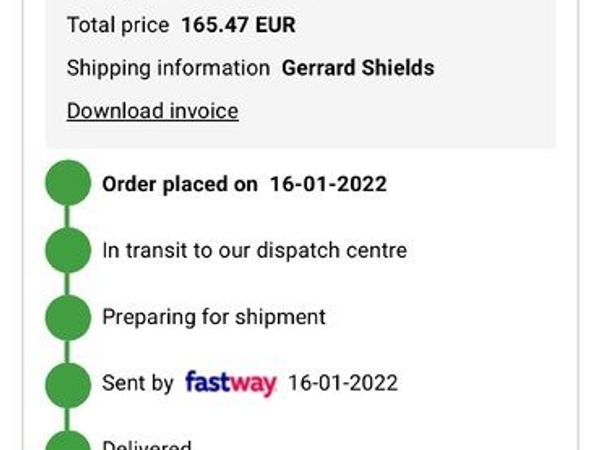600x450 pixels.
Task: Click the Total price label
Action: 119,25
